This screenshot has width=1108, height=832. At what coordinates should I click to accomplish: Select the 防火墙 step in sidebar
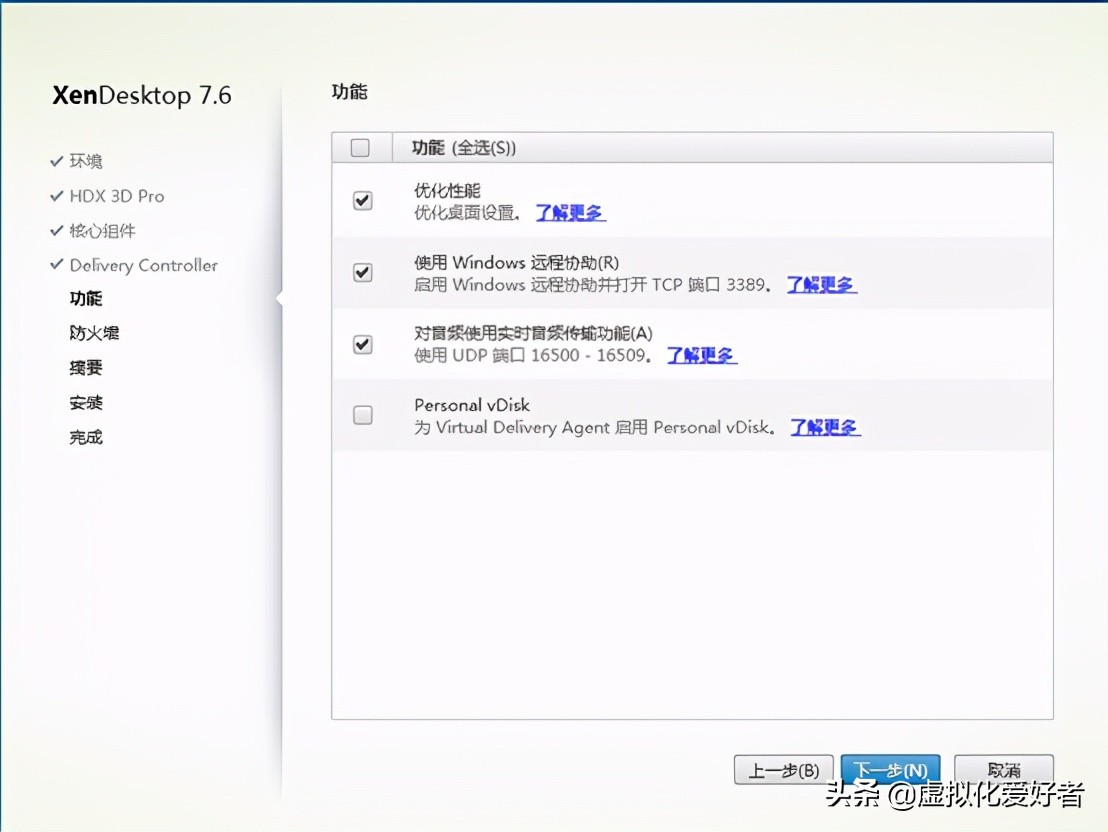coord(95,333)
